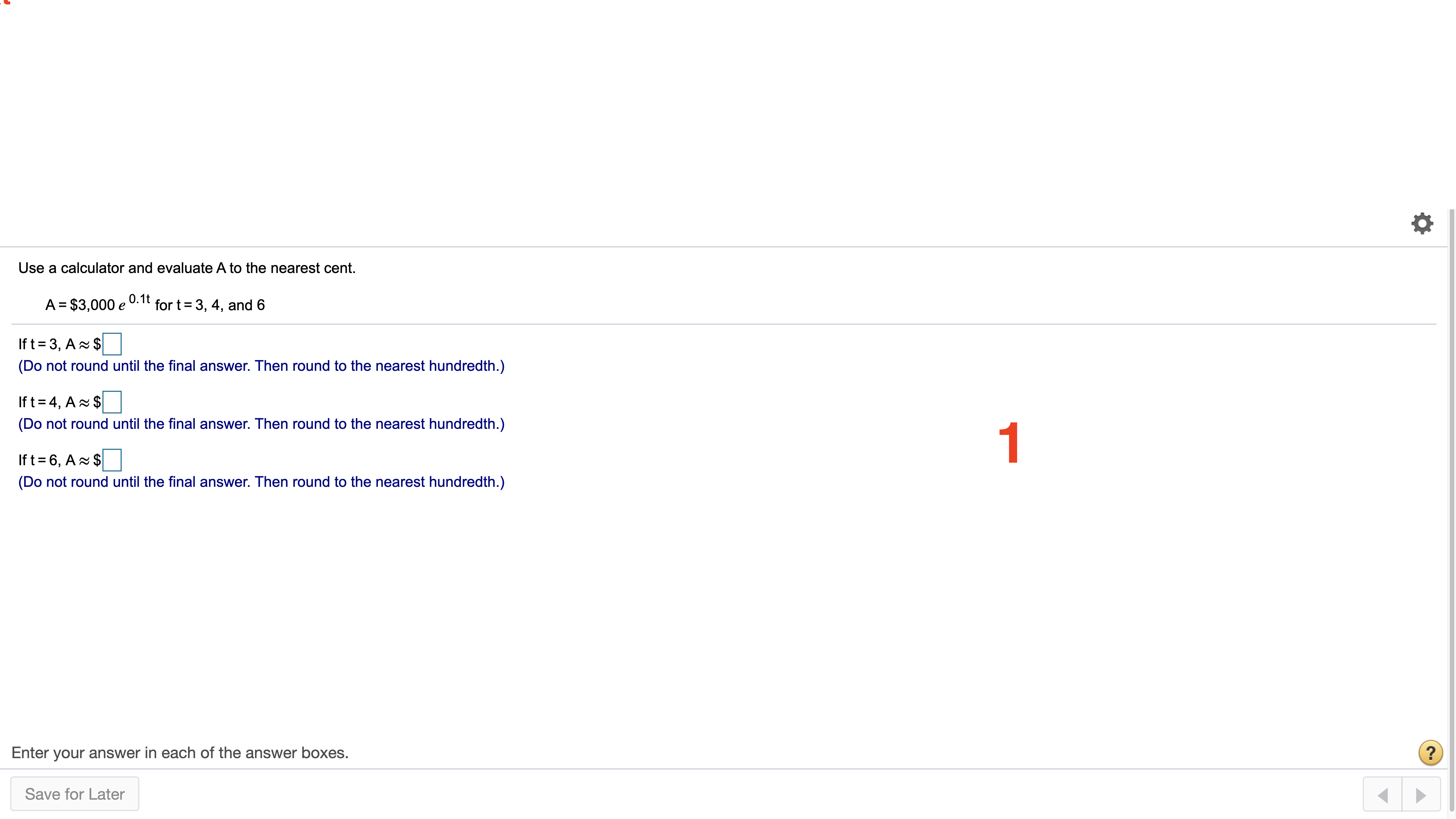The image size is (1456, 819).
Task: Click the rounding hint below t = 3
Action: 261,366
